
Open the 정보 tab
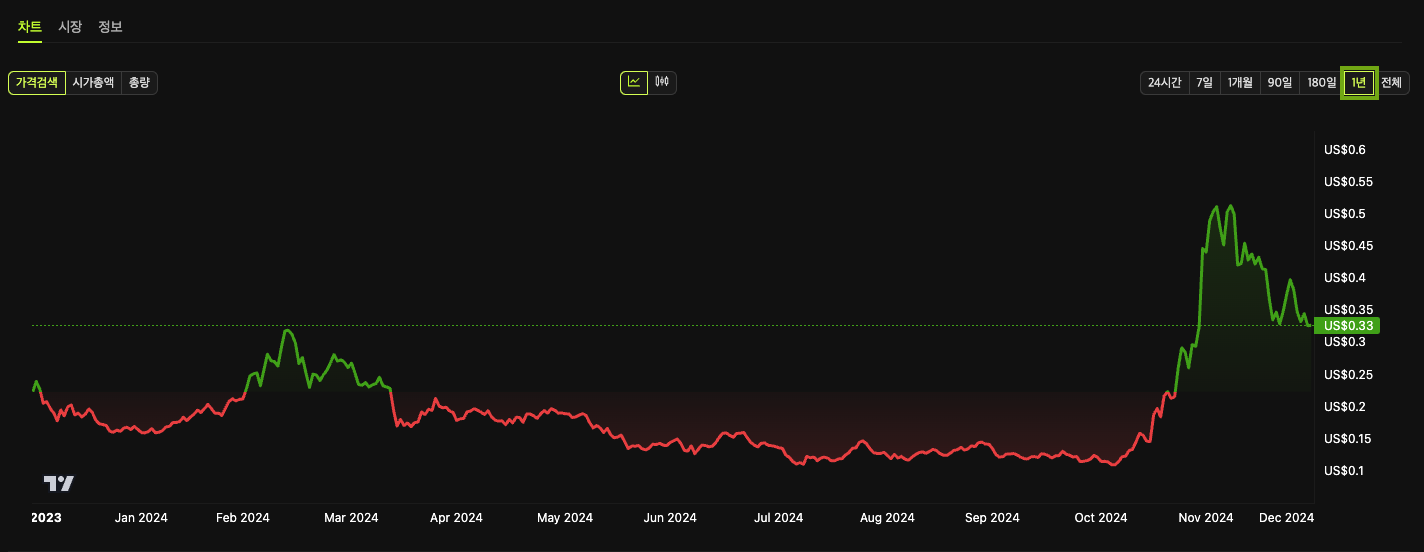(110, 27)
